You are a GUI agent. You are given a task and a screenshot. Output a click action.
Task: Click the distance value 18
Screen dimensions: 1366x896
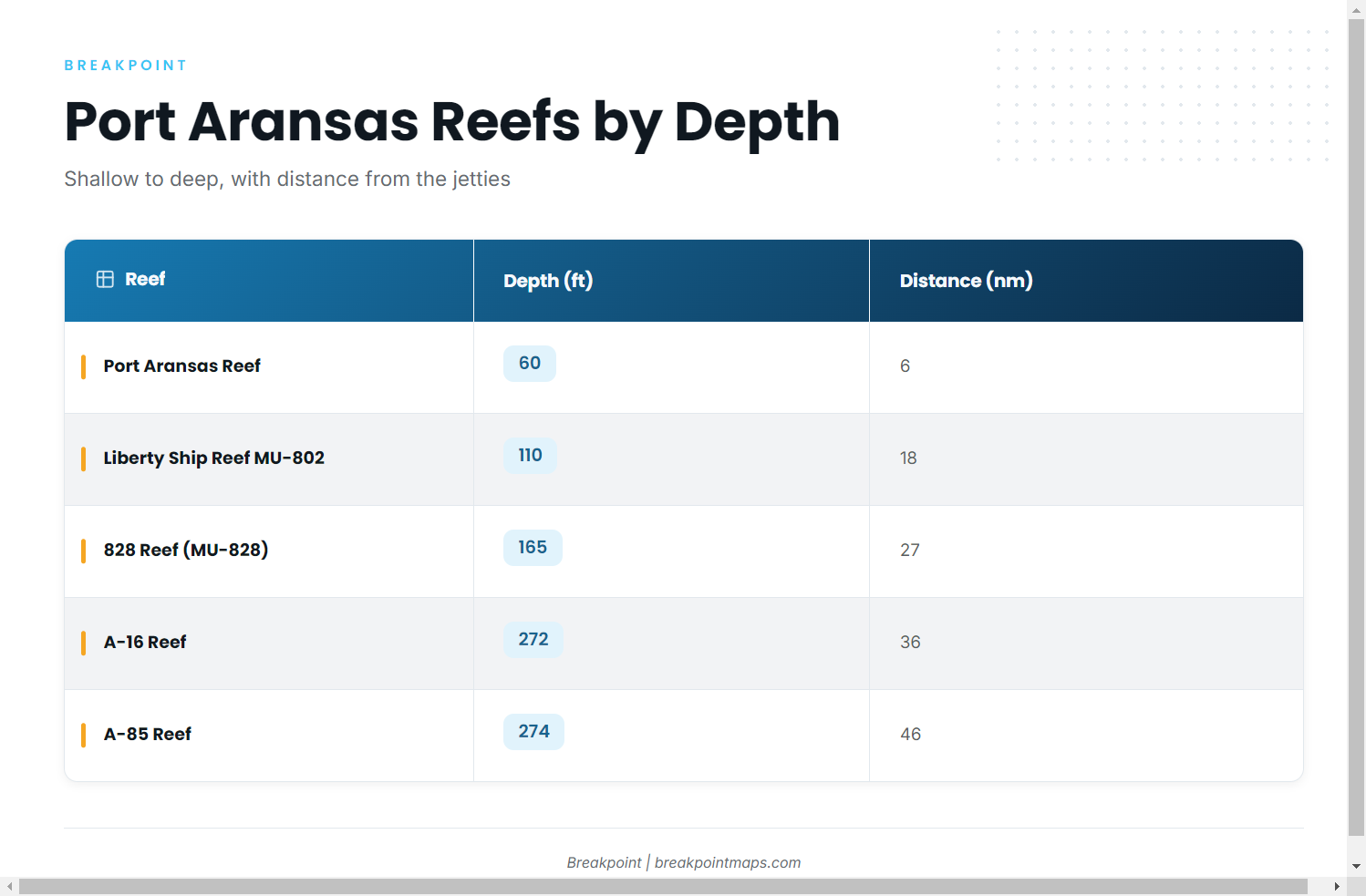click(x=908, y=458)
